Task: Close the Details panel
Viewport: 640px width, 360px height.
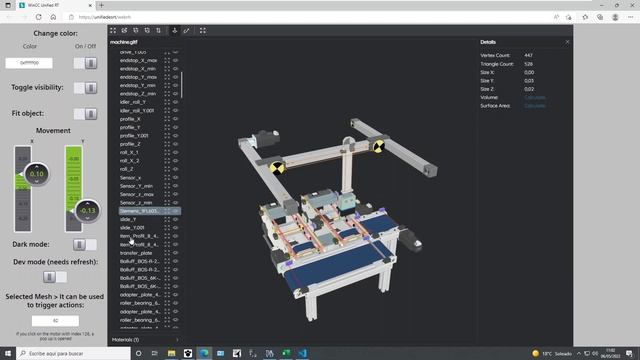Action: [567, 42]
